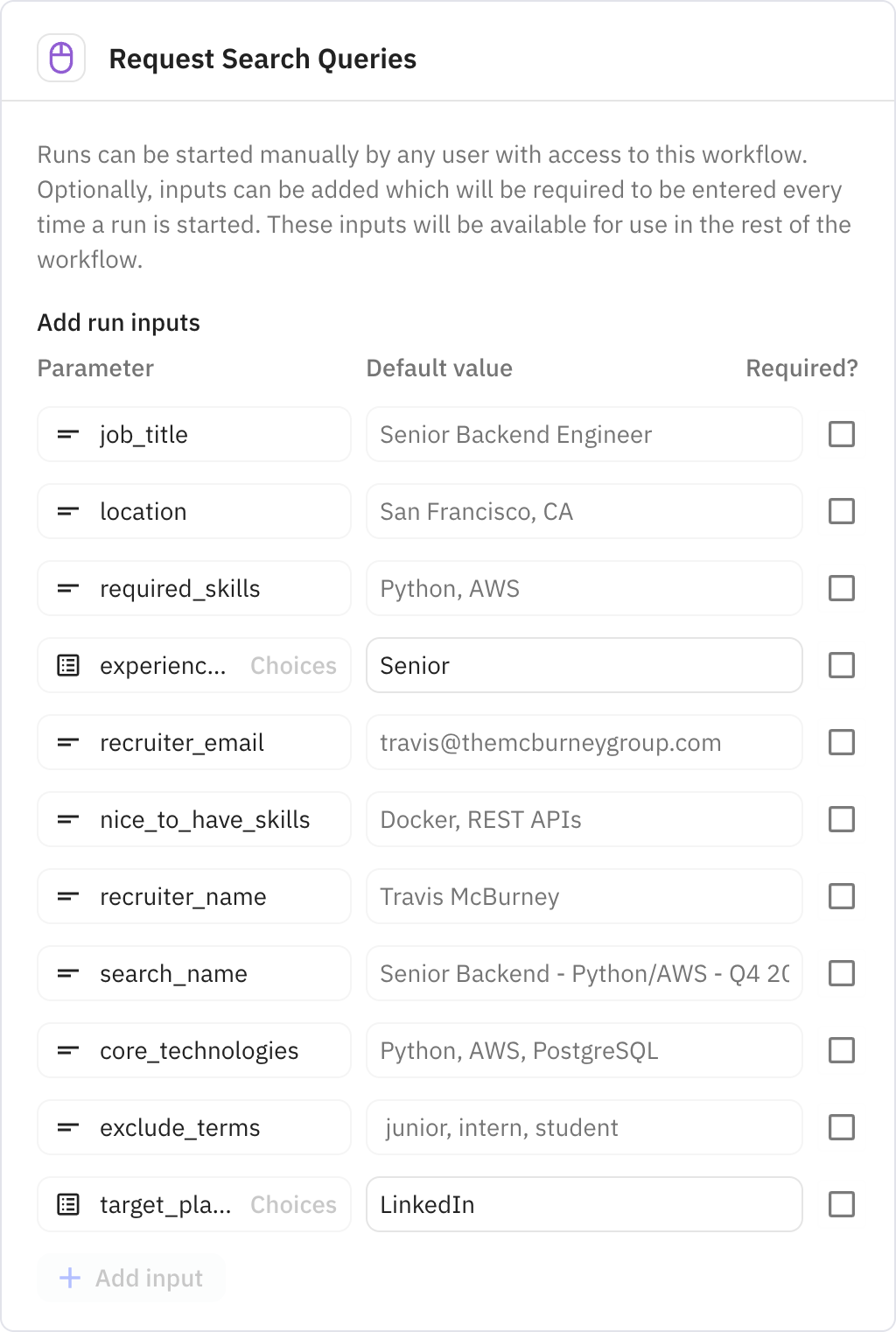Open the LinkedIn target platform choices selector
Screen dimensions: 896x1332
tap(584, 1204)
